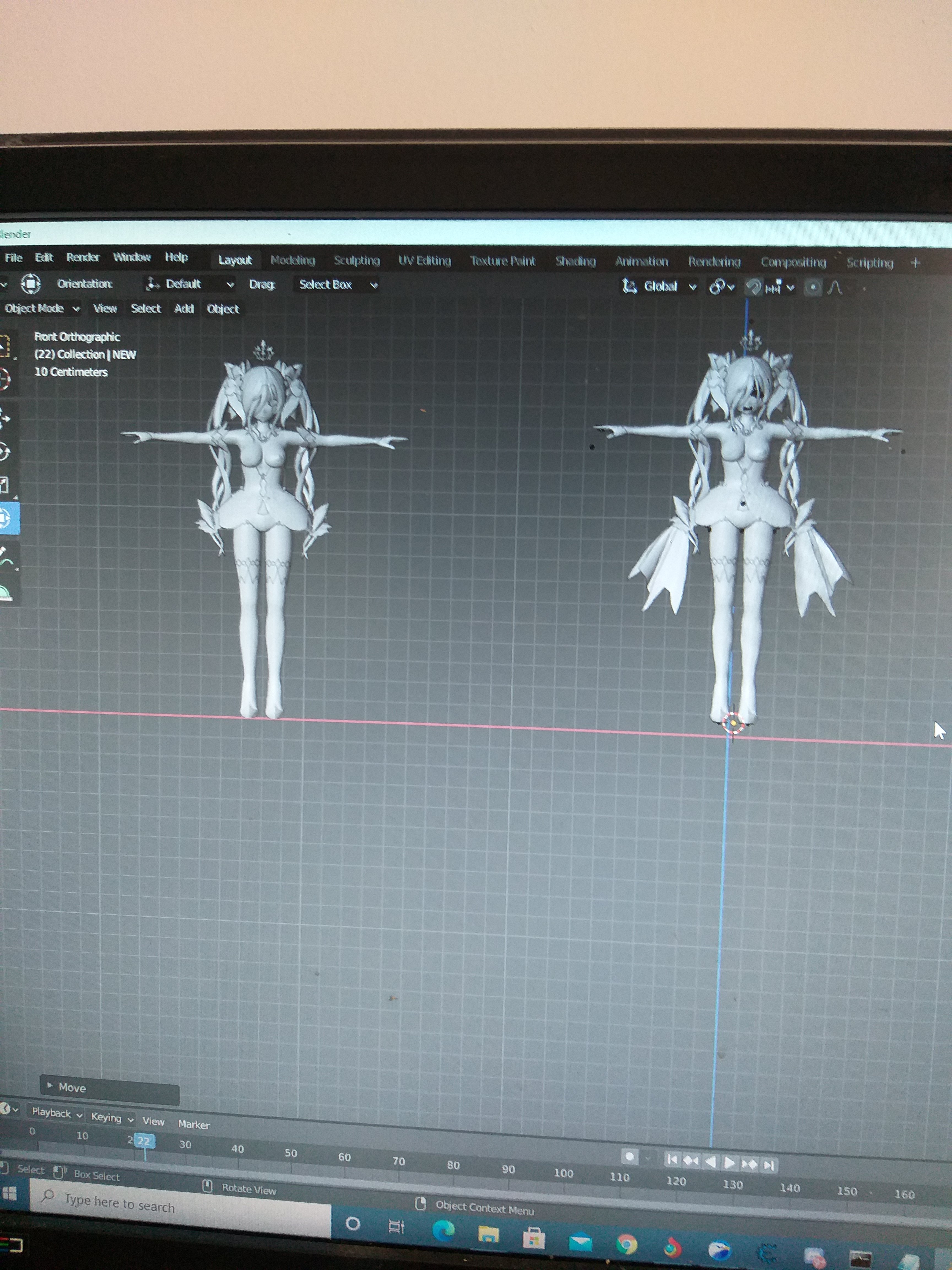
Task: Click current frame 22 marker on timeline
Action: pyautogui.click(x=144, y=1141)
